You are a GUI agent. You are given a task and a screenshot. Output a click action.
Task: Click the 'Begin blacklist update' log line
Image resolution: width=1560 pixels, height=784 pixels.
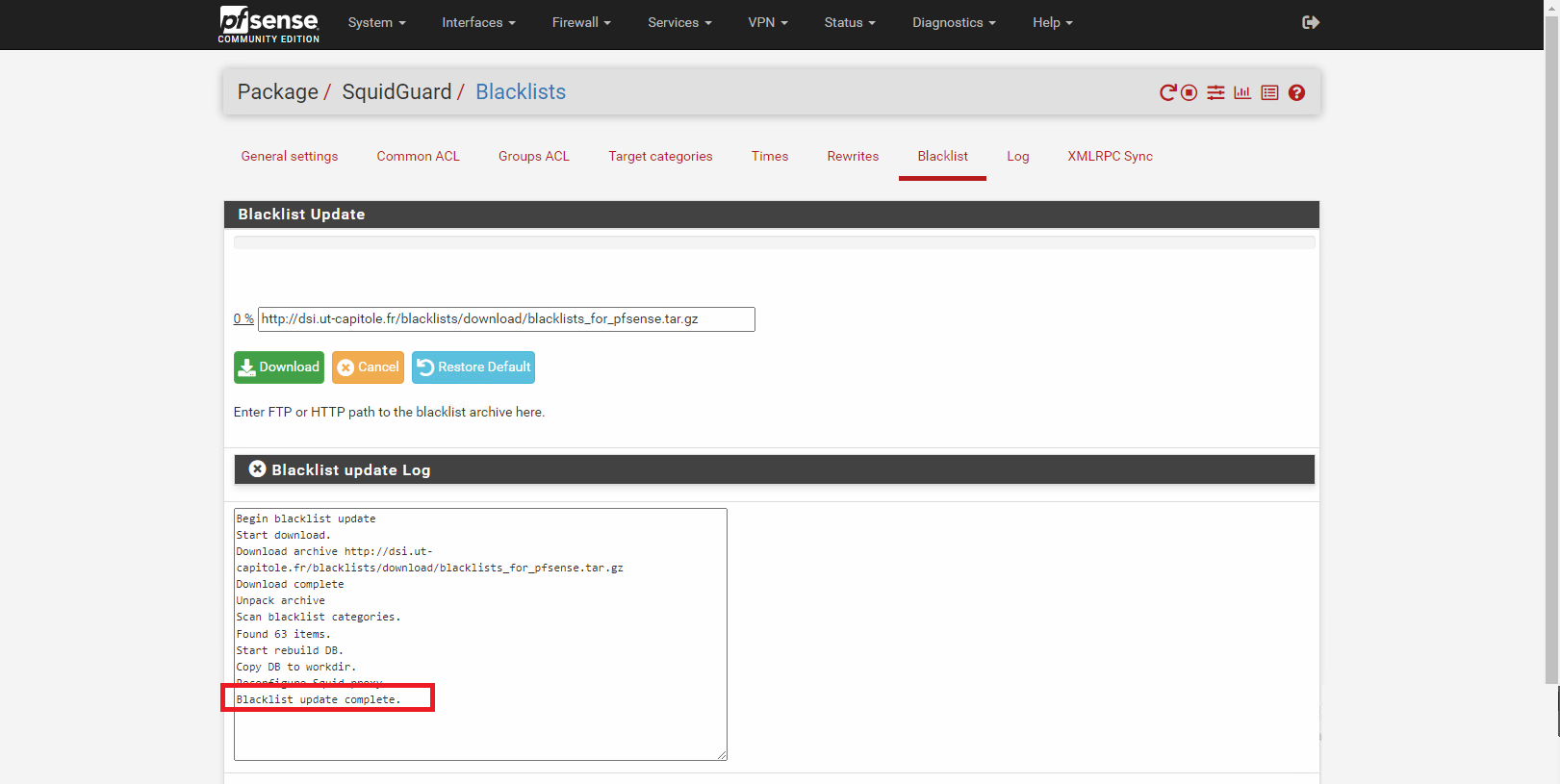(306, 518)
